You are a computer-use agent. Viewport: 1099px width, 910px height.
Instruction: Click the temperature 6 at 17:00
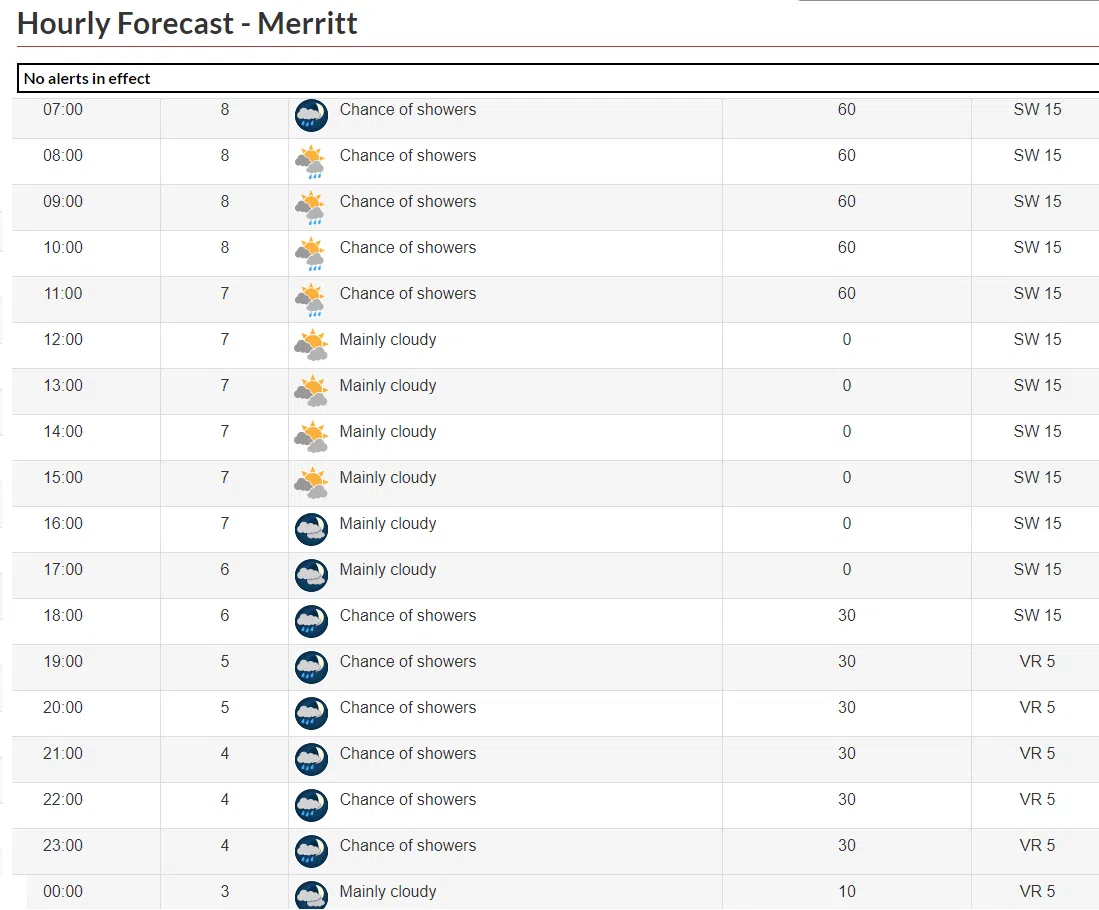224,569
